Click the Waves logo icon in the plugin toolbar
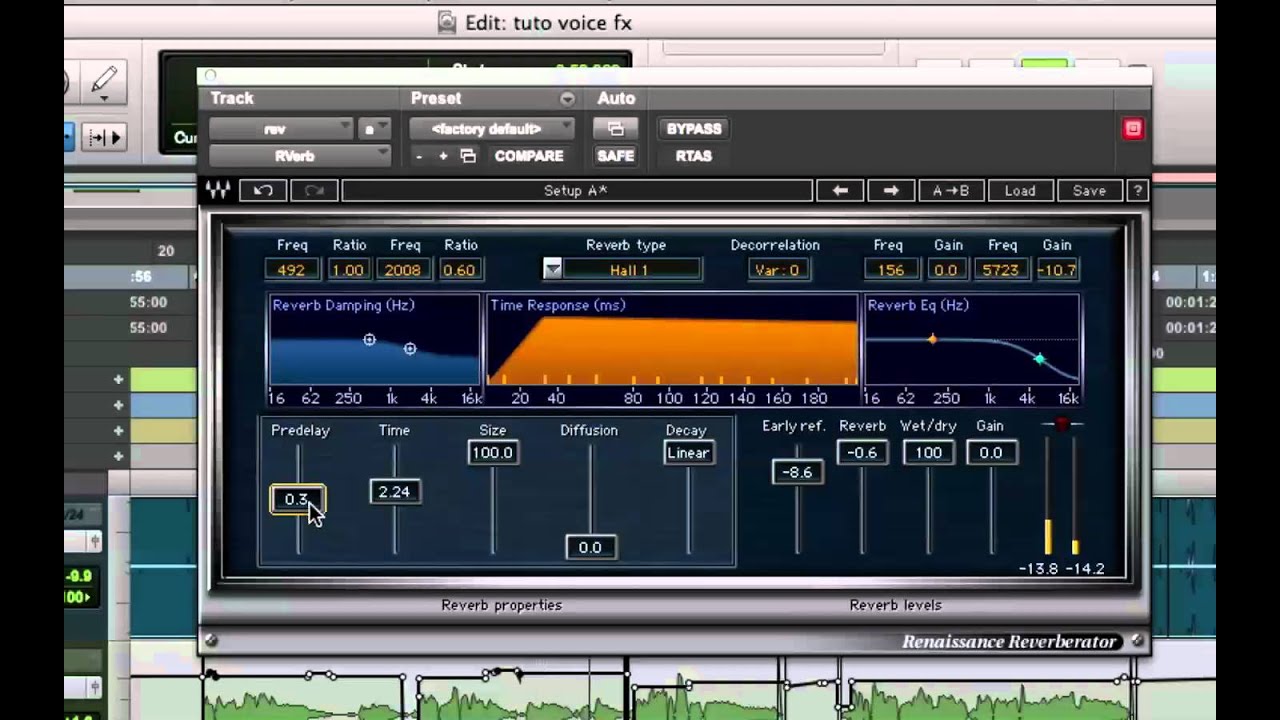This screenshot has height=720, width=1280. tap(218, 190)
